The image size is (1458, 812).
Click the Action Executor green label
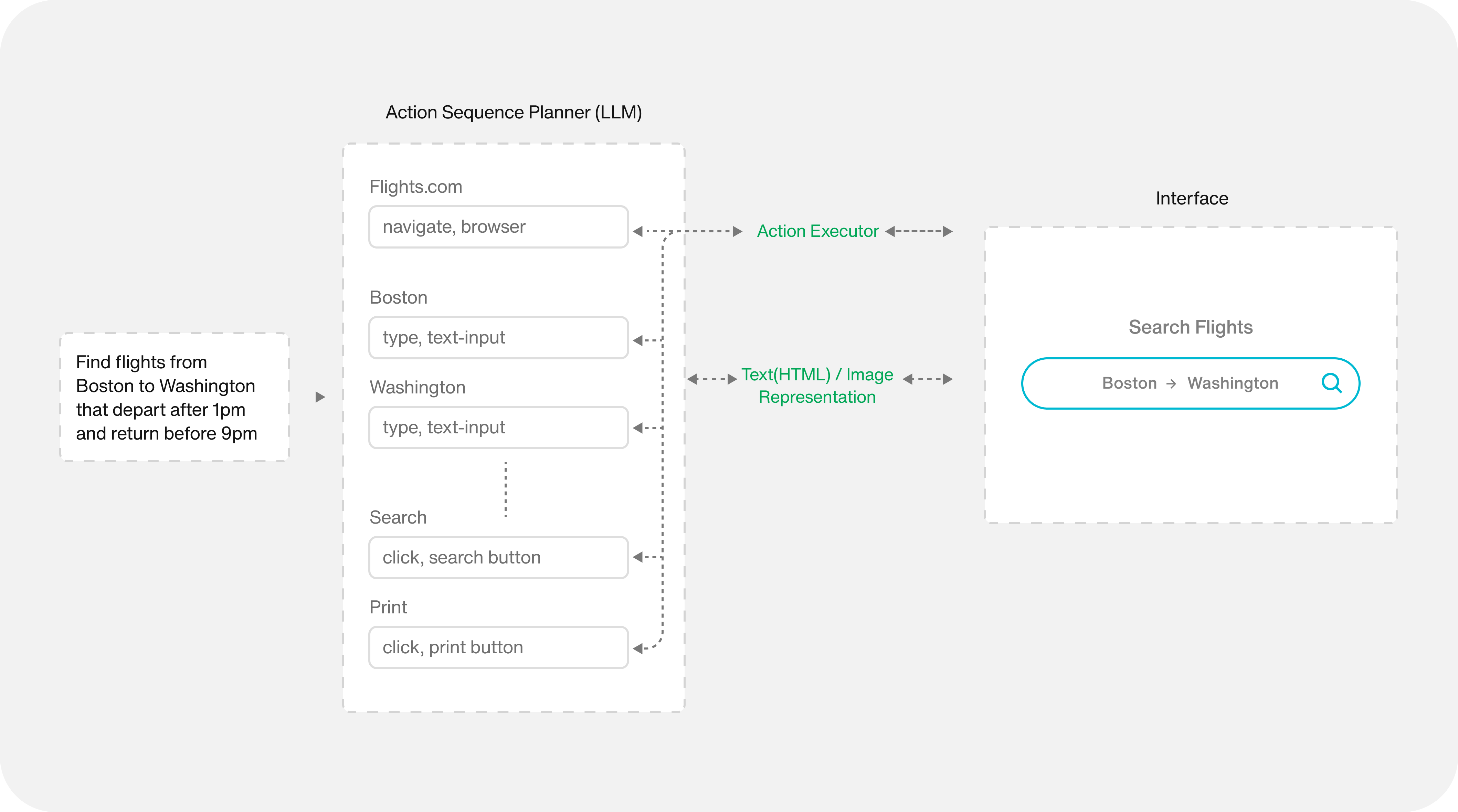[817, 231]
